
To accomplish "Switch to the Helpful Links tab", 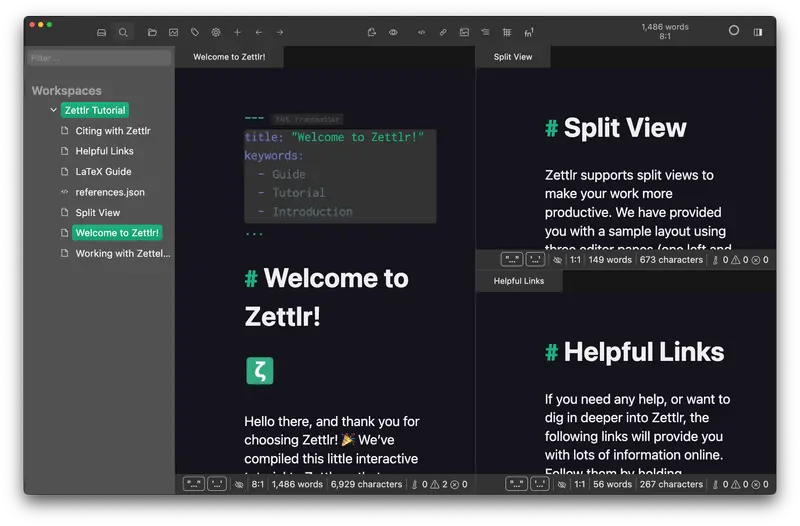I will [519, 281].
